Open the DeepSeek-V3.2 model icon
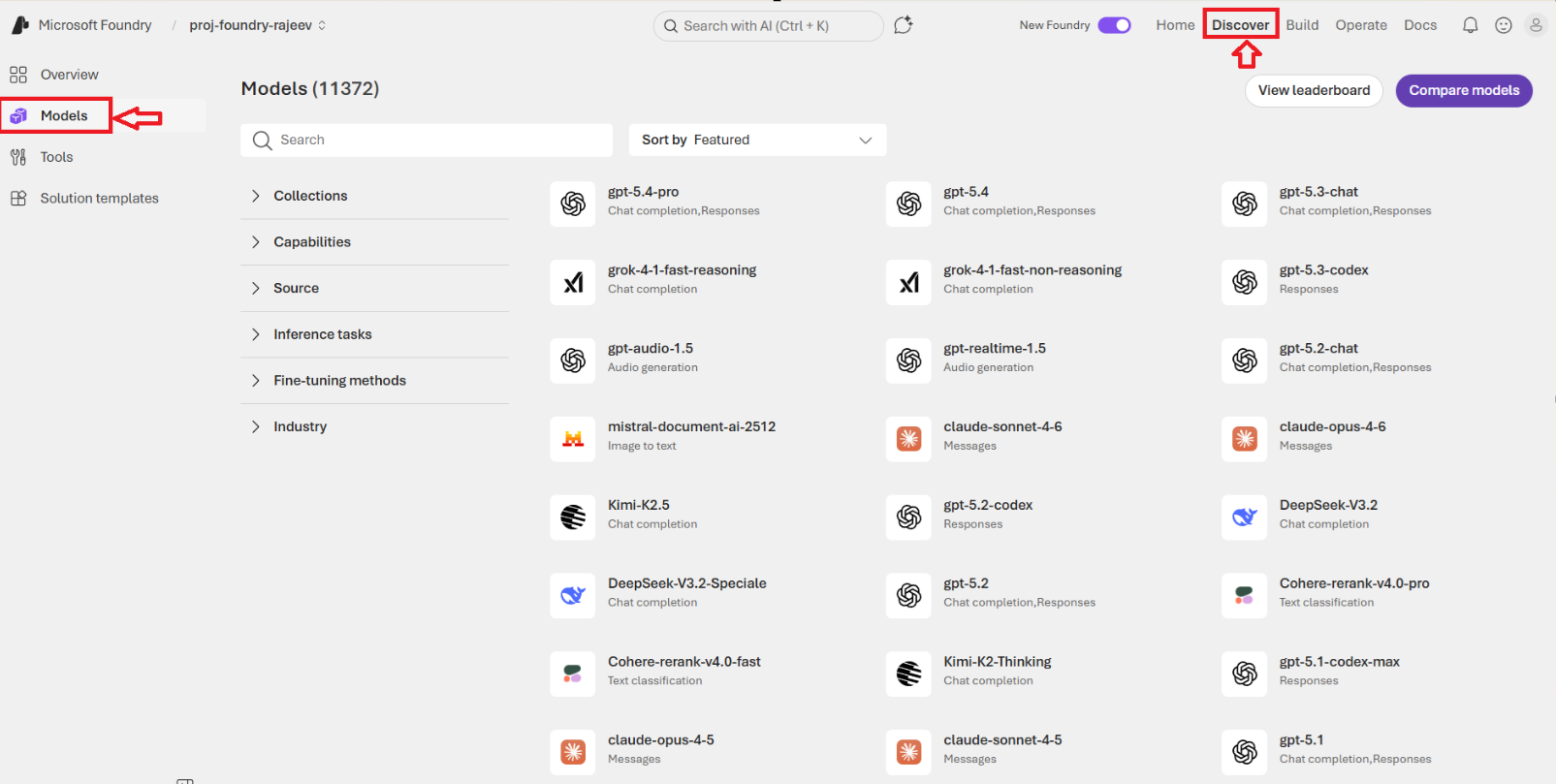 click(x=1245, y=517)
